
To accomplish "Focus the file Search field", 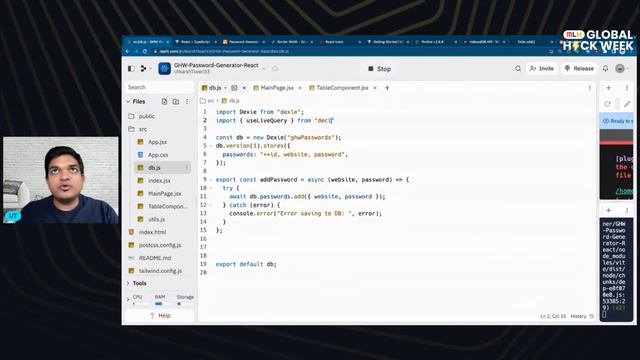I will coord(160,87).
